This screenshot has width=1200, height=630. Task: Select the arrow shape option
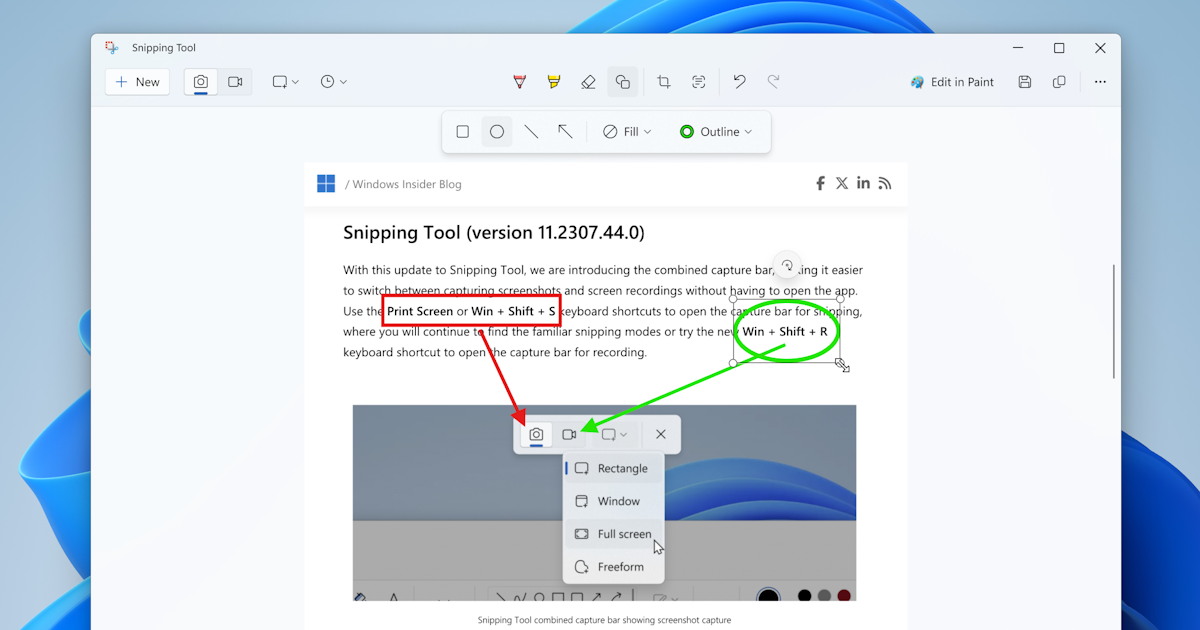565,131
